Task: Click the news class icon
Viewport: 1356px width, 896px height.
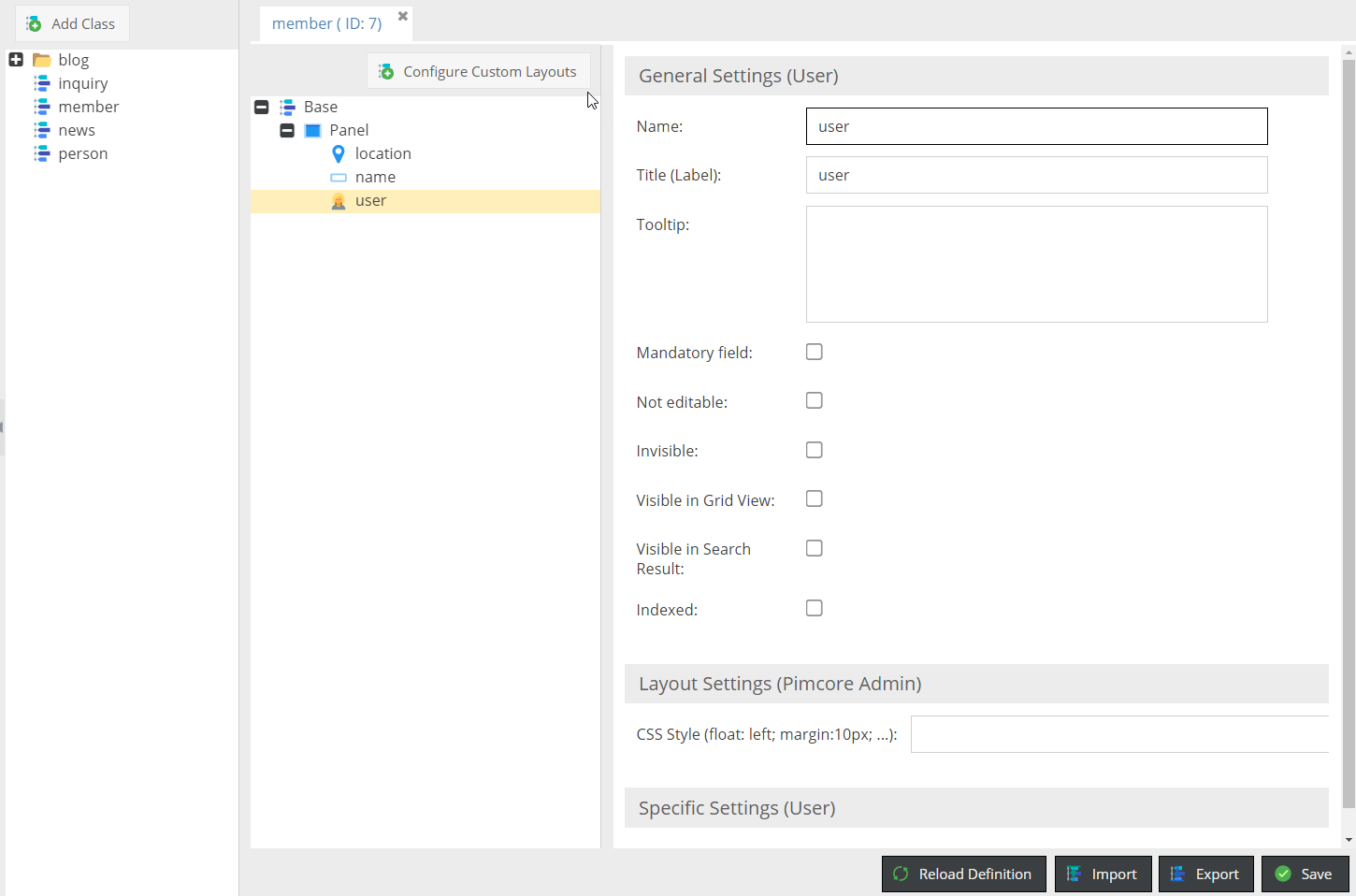Action: click(42, 130)
